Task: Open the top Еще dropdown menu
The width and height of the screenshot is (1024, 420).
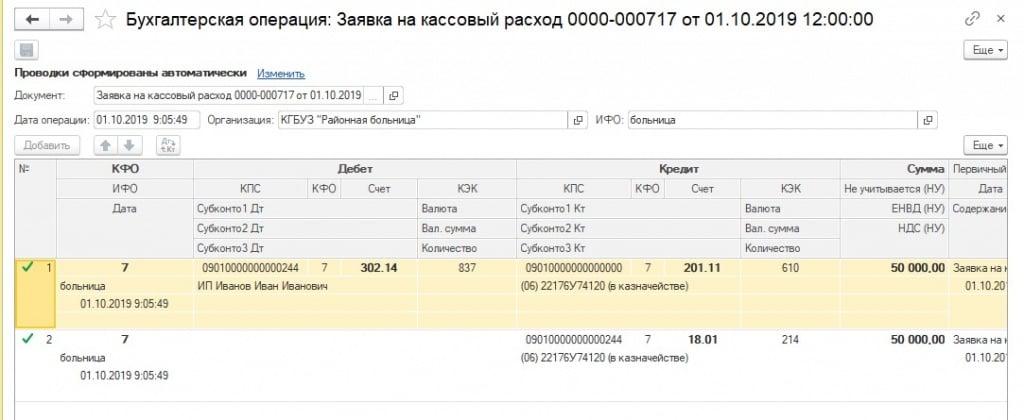Action: [x=984, y=50]
